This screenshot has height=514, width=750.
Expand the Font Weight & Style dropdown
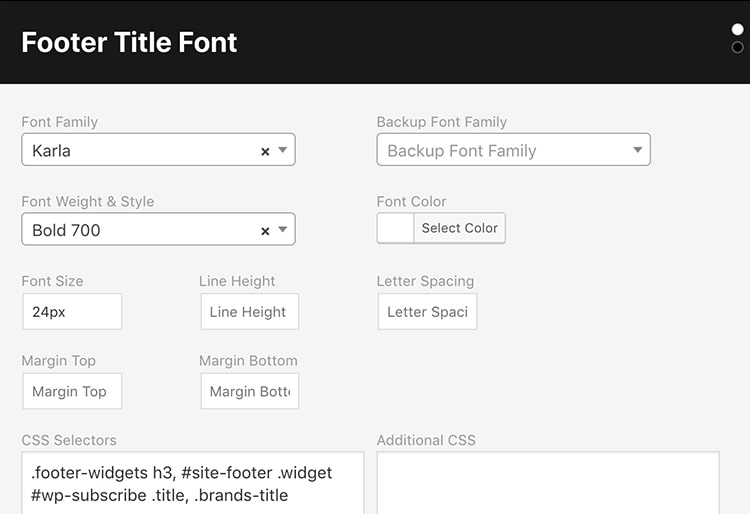[283, 230]
